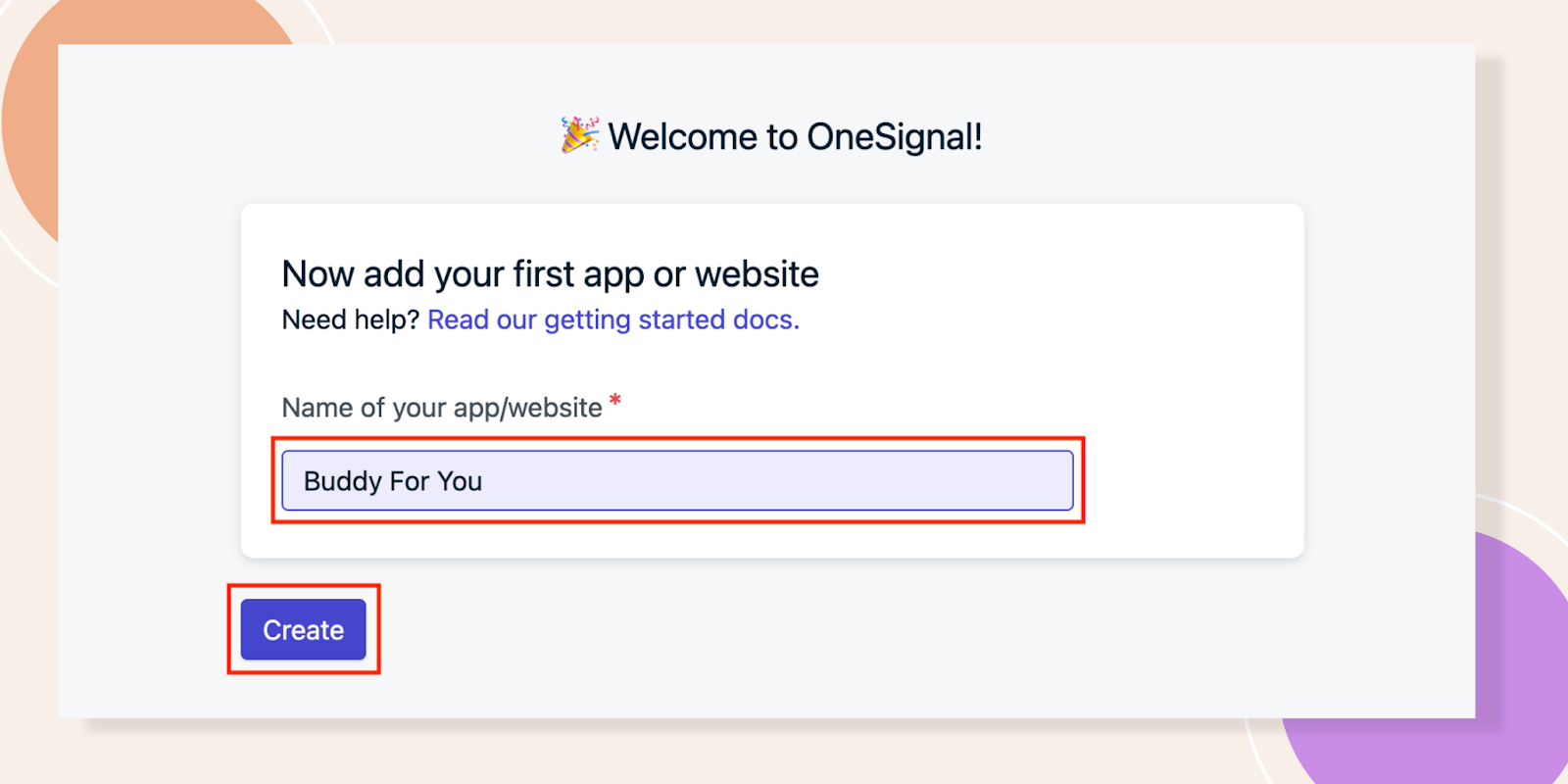The width and height of the screenshot is (1568, 784).
Task: Open the getting started docs link
Action: [x=612, y=319]
